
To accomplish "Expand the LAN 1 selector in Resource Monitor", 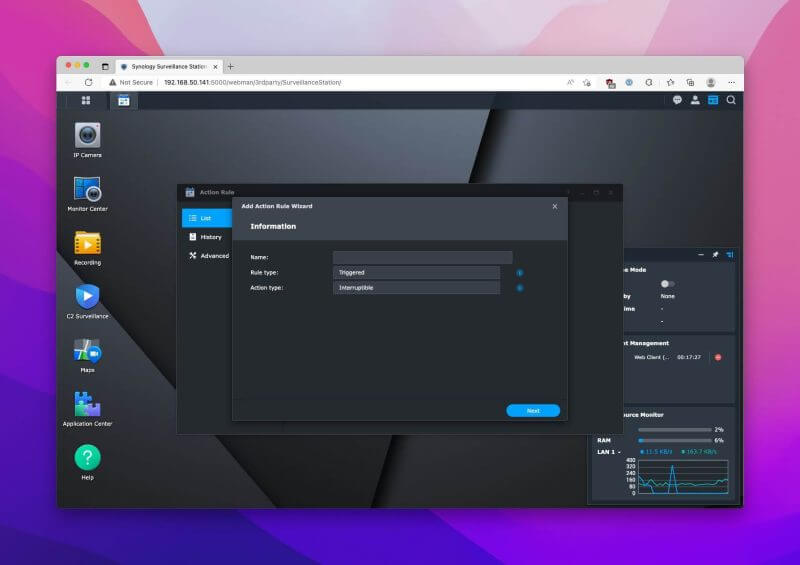I will [609, 452].
